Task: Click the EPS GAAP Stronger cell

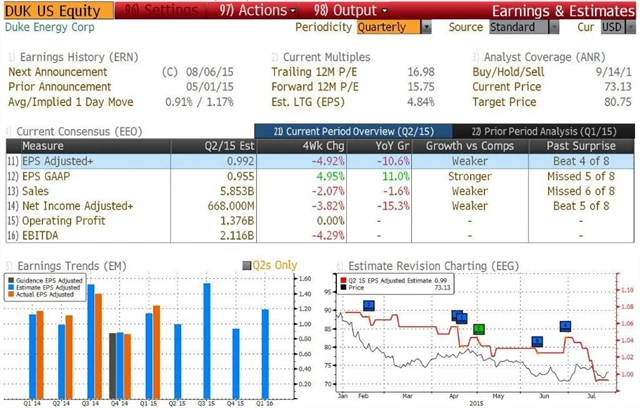Action: coord(470,176)
